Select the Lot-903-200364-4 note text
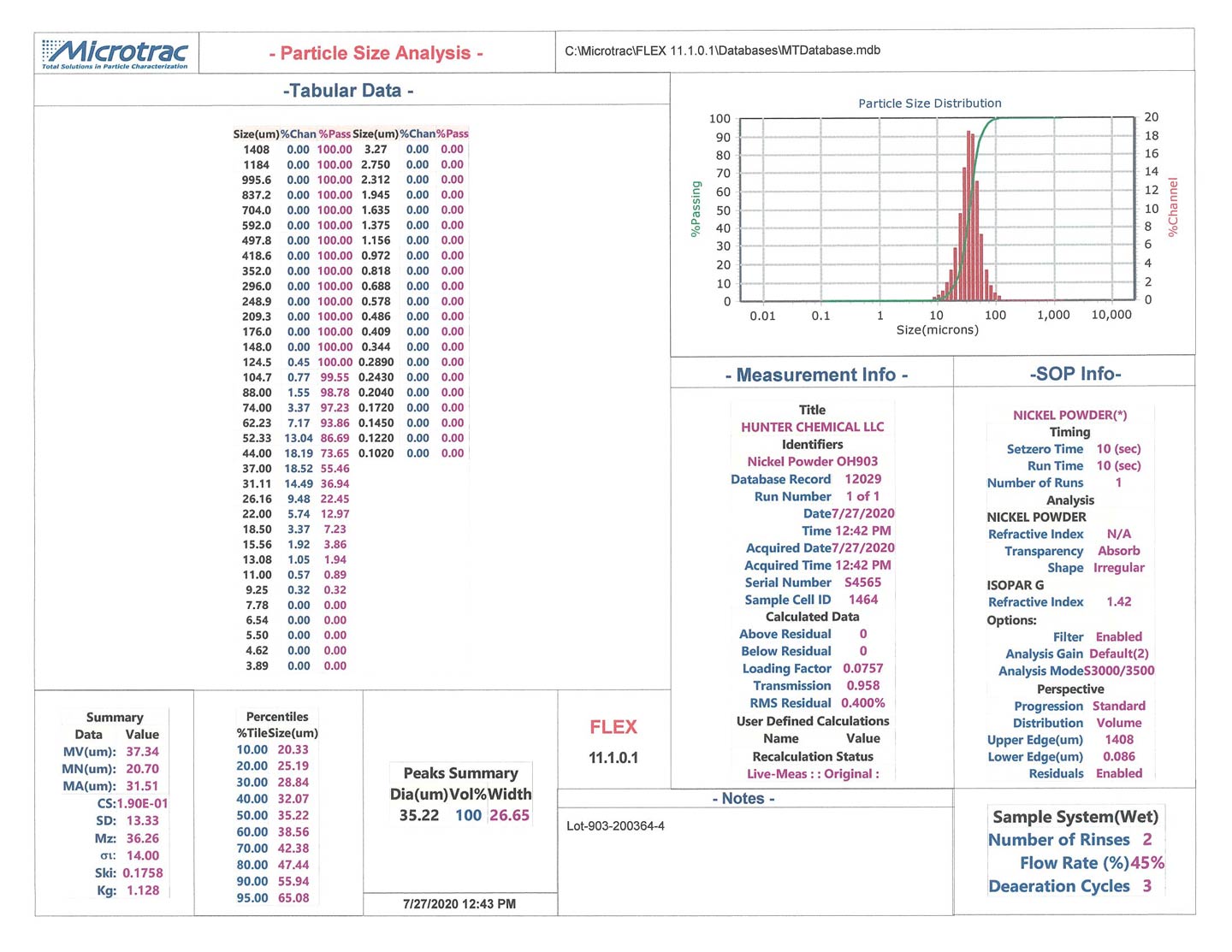1232x952 pixels. pos(615,826)
